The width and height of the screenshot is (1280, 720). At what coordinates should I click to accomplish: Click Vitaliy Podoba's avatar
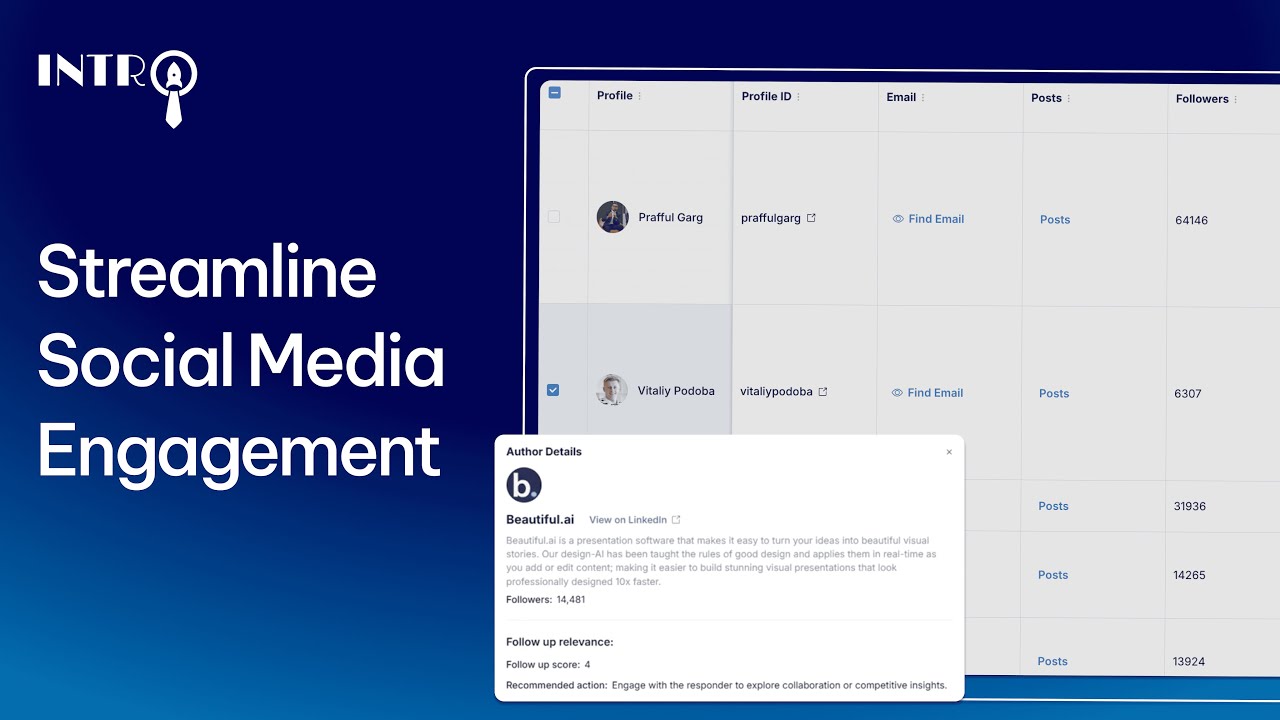point(612,390)
